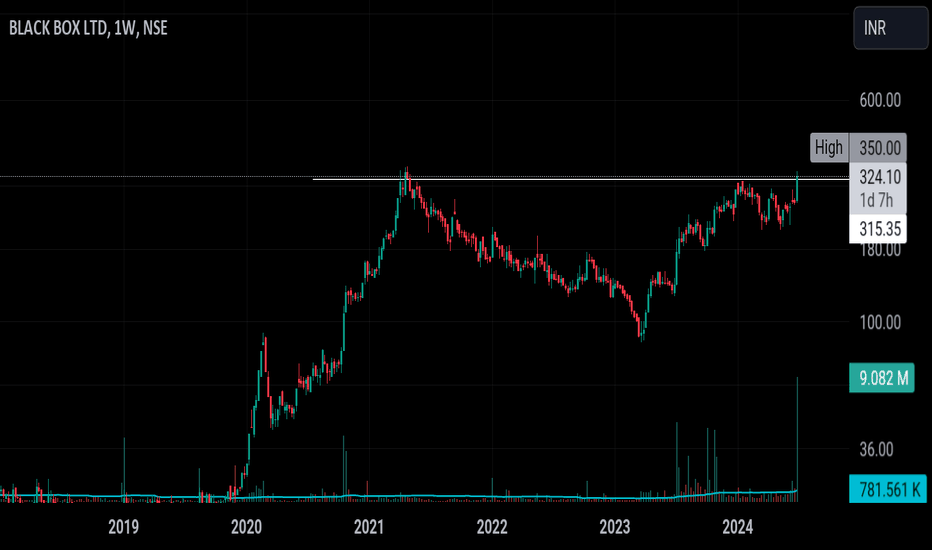Click the tallest latest volume bar
Image resolution: width=932 pixels, height=550 pixels.
pyautogui.click(x=797, y=439)
